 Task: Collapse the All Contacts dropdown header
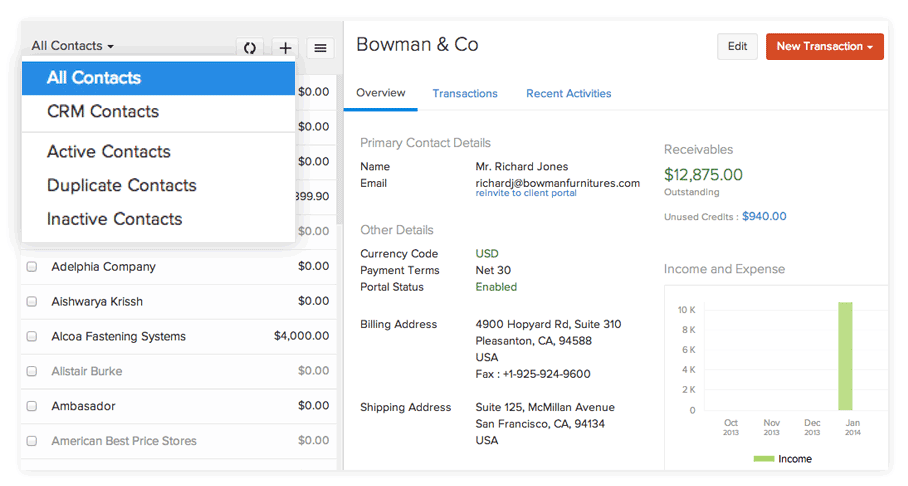tap(72, 46)
